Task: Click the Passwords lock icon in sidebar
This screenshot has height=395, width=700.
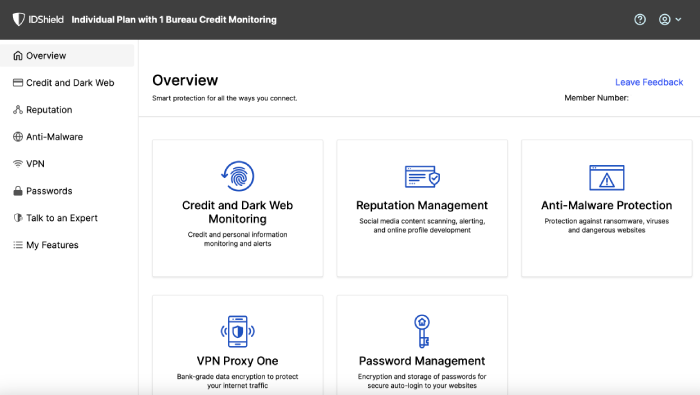Action: (x=18, y=191)
